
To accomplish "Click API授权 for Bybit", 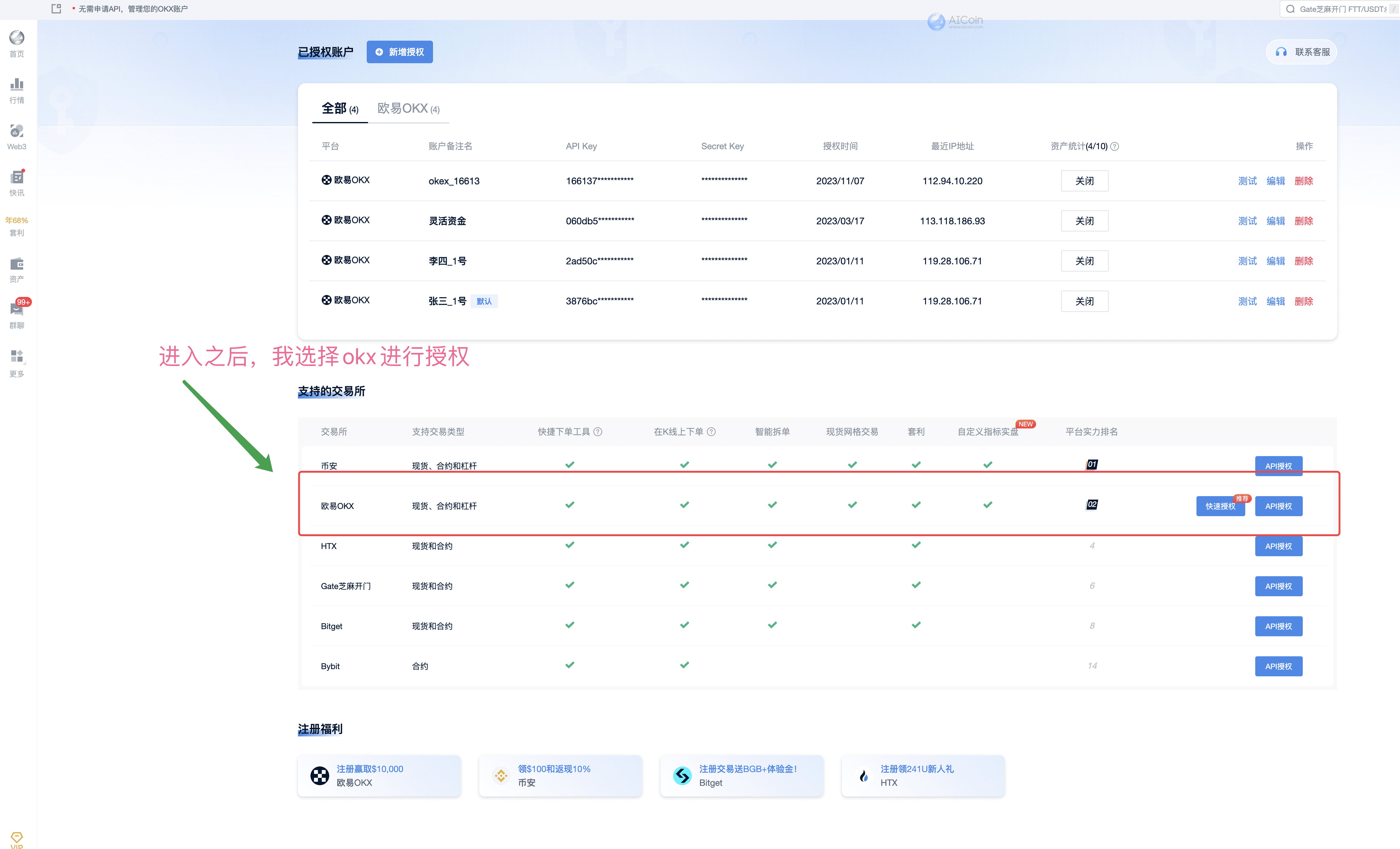I will [1278, 666].
